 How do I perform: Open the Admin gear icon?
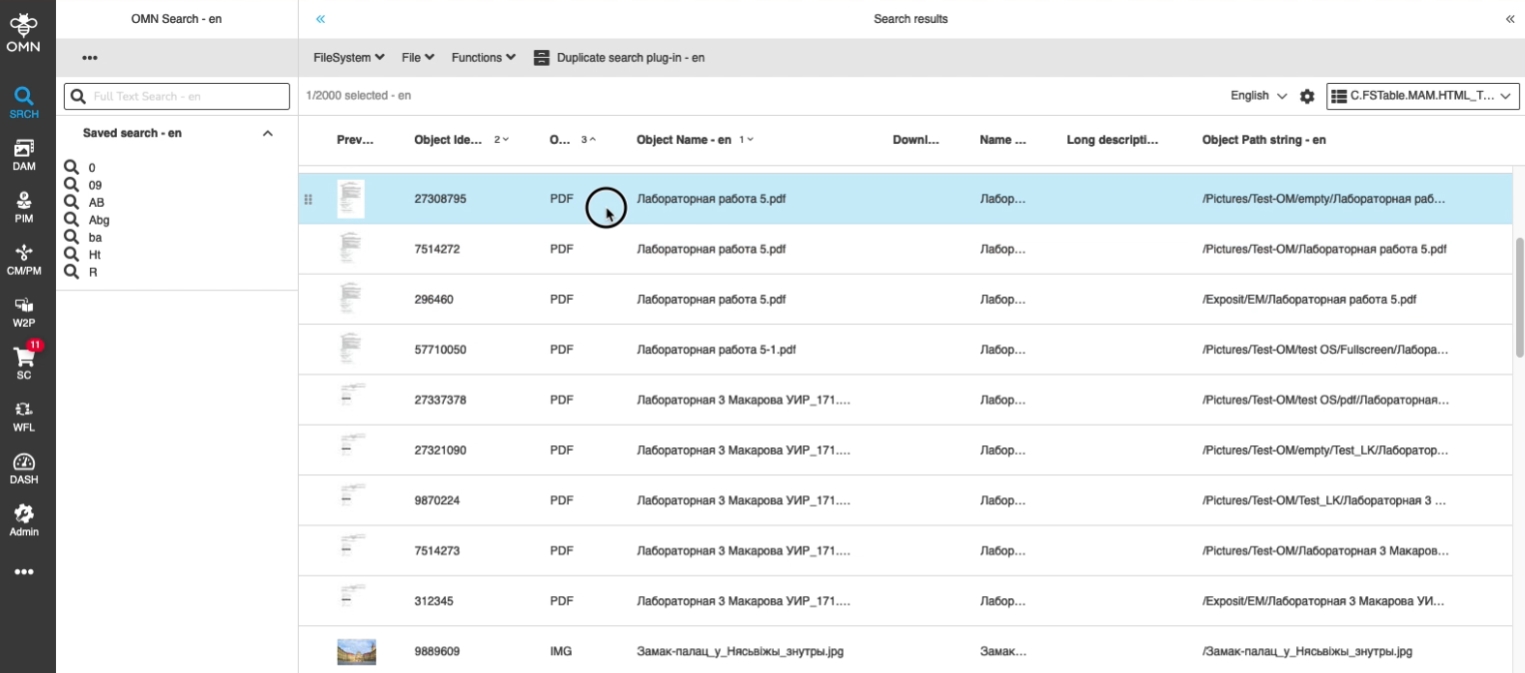pyautogui.click(x=24, y=519)
